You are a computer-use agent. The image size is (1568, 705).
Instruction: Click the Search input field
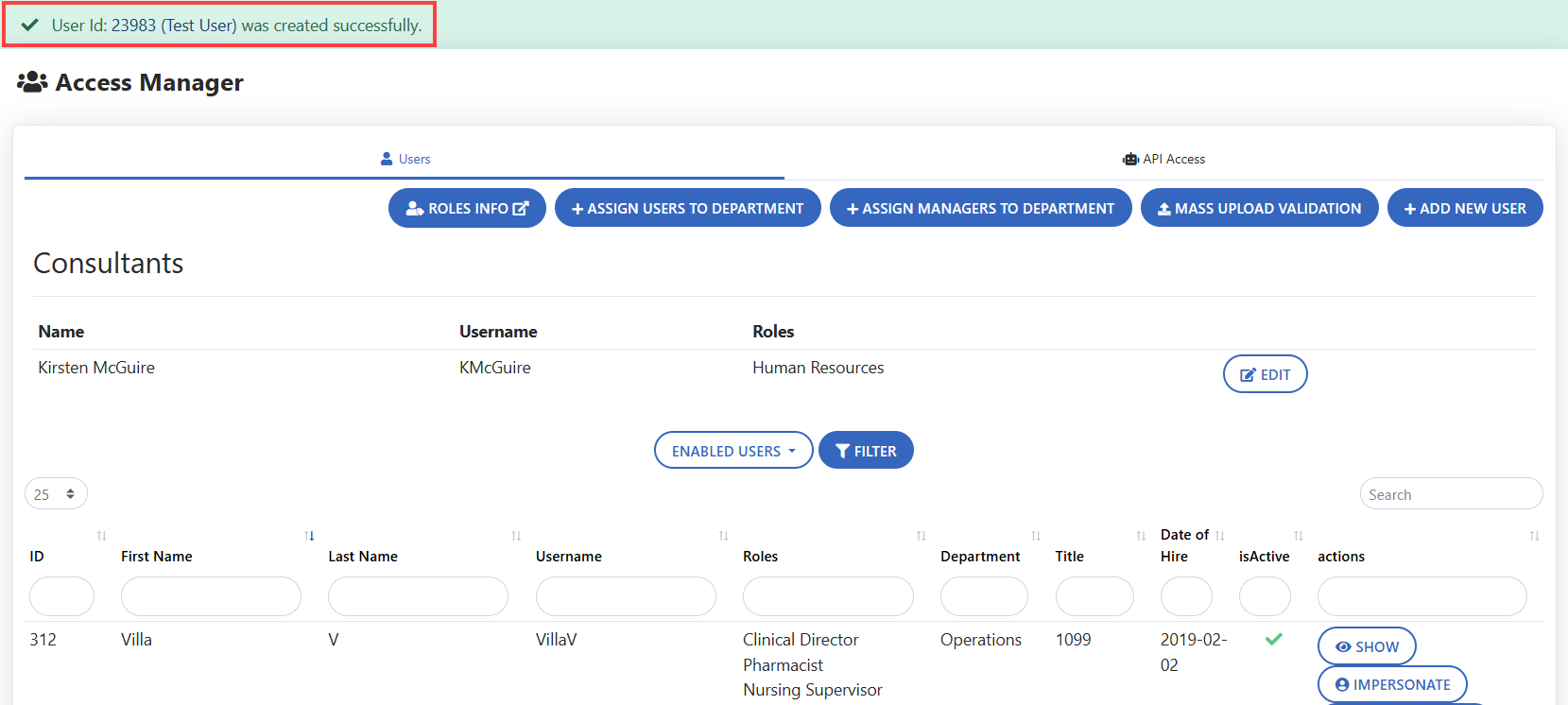(1450, 494)
